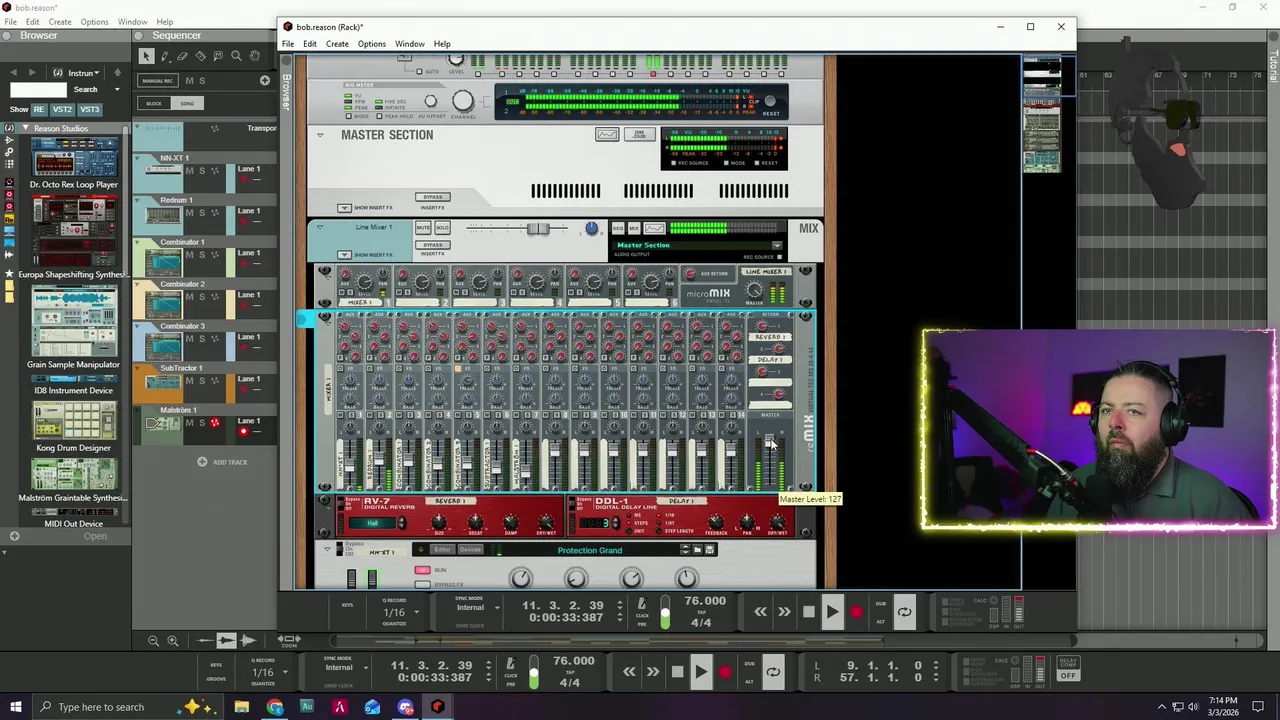Select the Razor tool in Sequencer toolbar
Image resolution: width=1280 pixels, height=720 pixels.
tap(201, 57)
